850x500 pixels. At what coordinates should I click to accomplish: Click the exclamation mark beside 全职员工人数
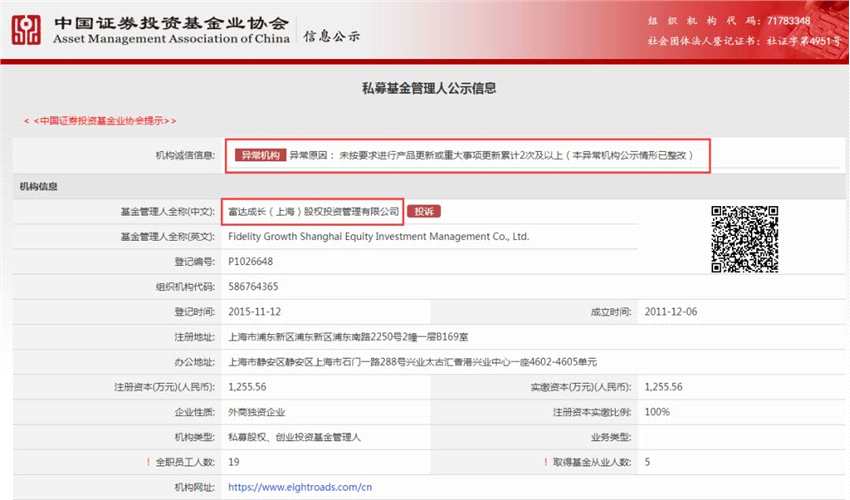(x=147, y=462)
